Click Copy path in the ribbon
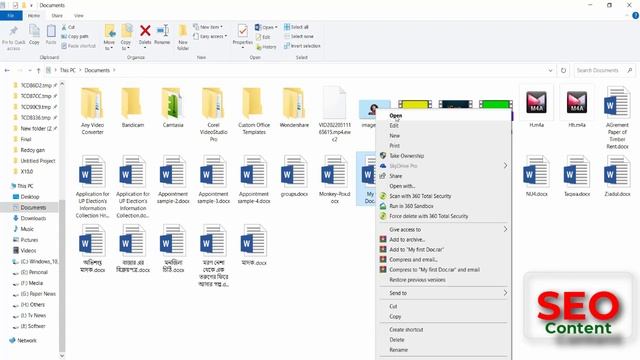This screenshot has height=360, width=640. pyautogui.click(x=75, y=36)
